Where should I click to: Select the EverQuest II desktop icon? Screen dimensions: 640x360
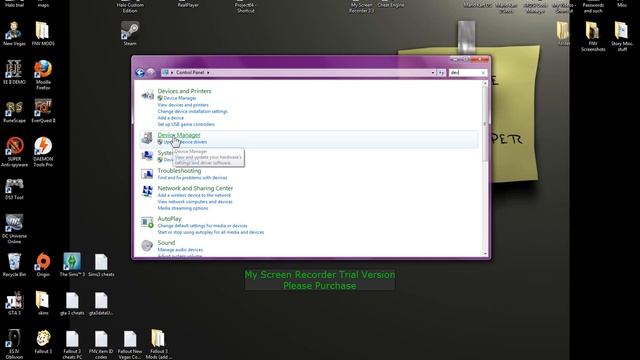click(43, 111)
